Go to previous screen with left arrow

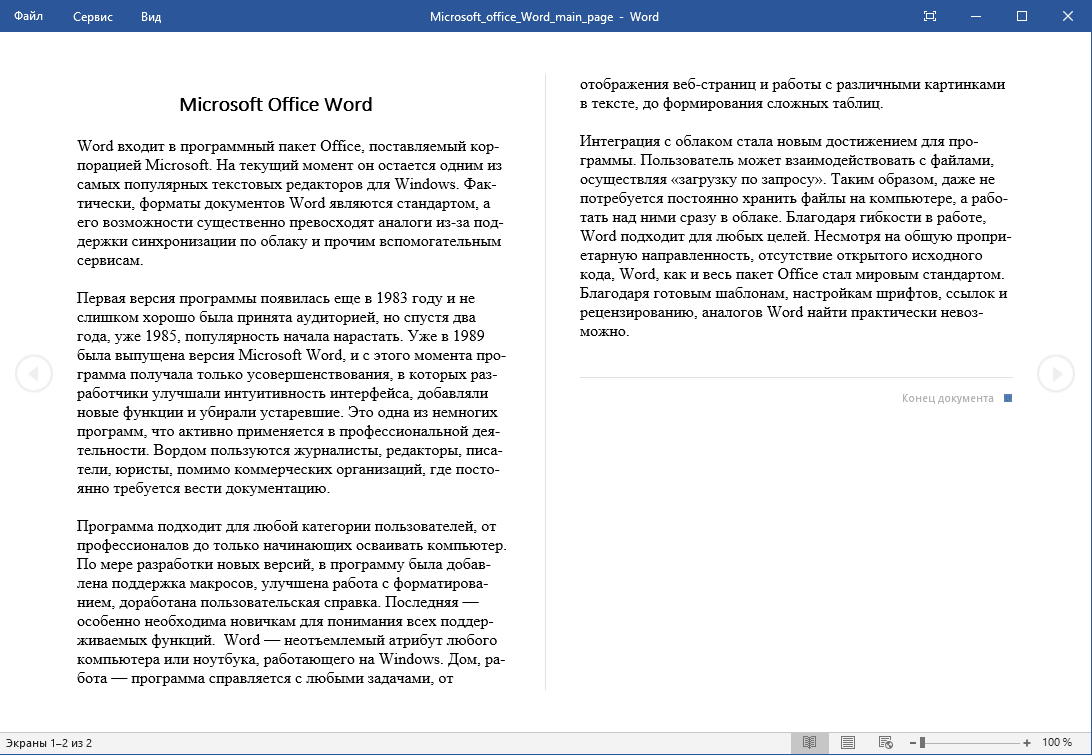pyautogui.click(x=34, y=373)
